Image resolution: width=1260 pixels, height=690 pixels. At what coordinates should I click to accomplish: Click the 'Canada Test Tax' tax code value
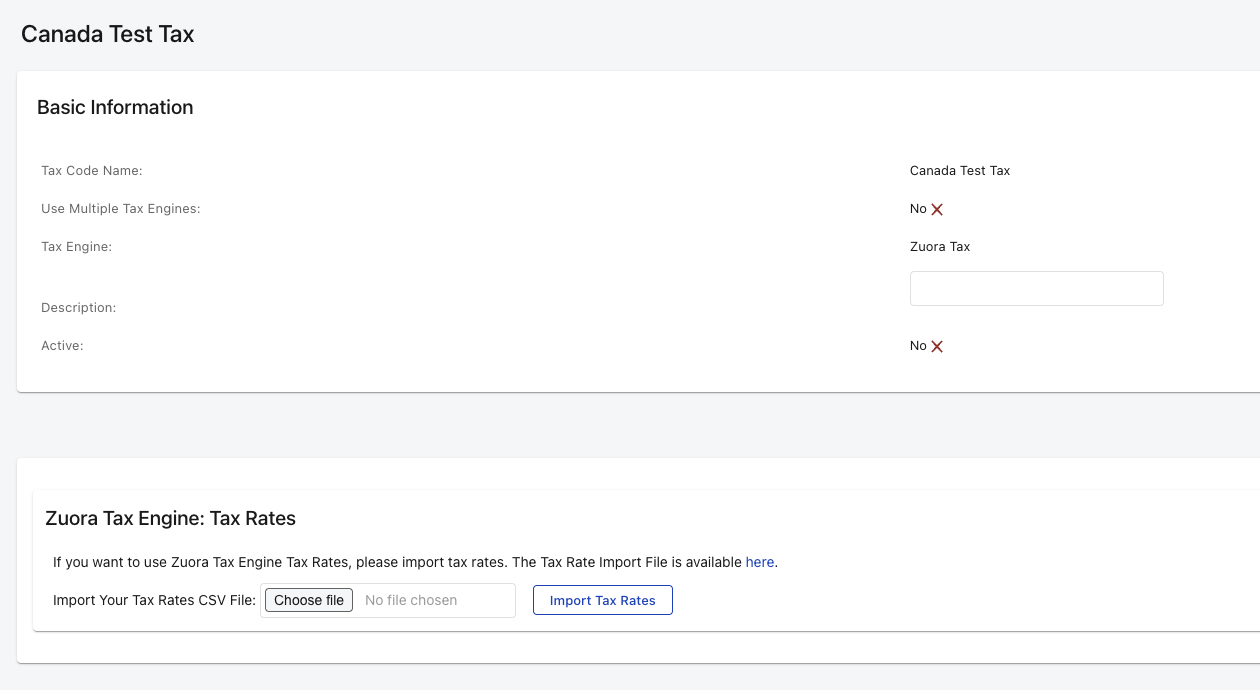tap(960, 171)
